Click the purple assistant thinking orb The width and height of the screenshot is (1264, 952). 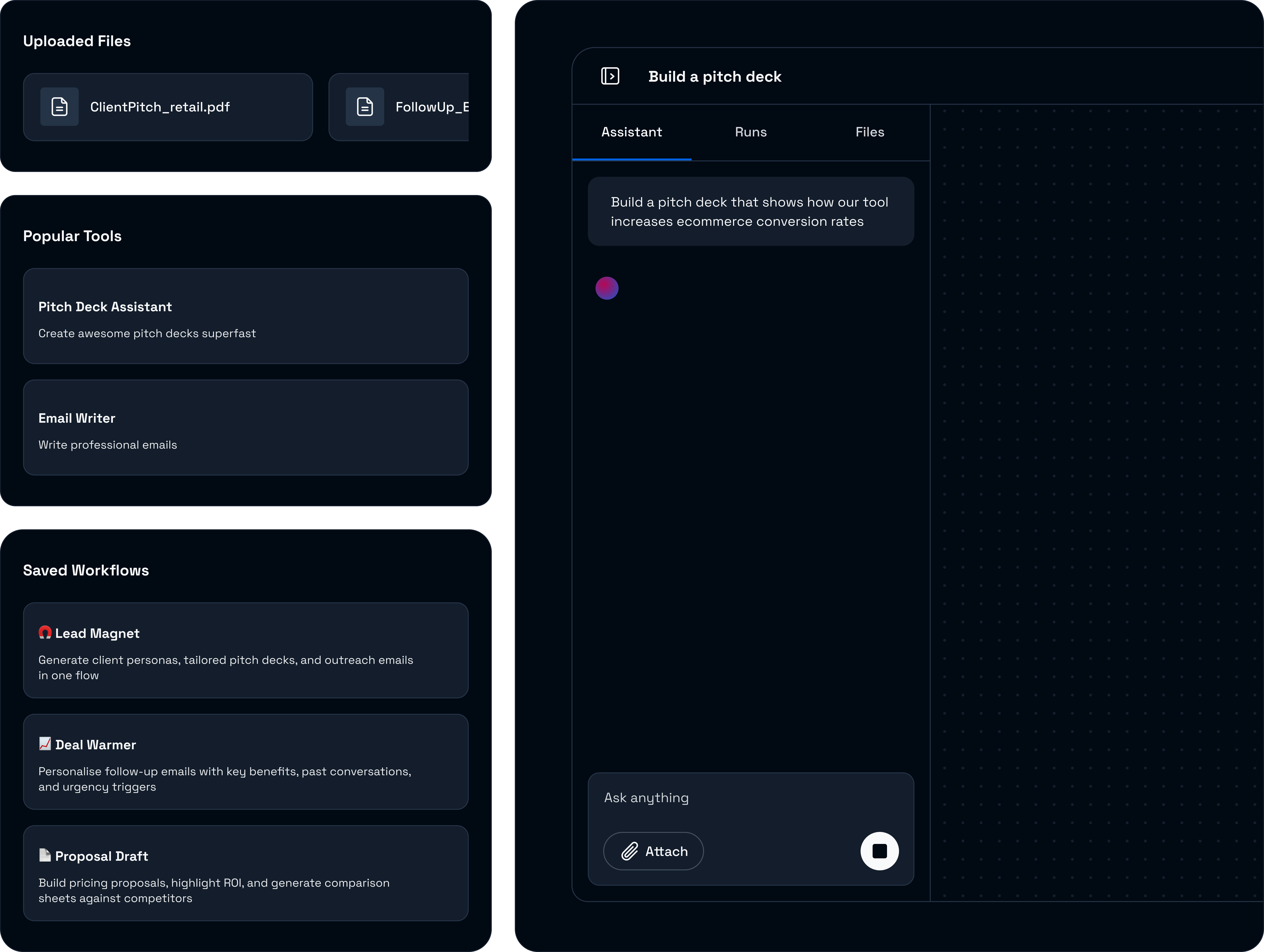607,288
